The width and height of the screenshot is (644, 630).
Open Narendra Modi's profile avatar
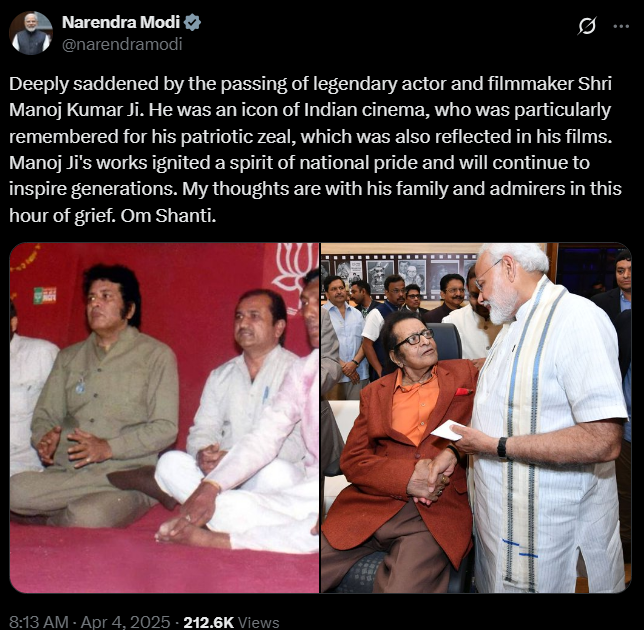coord(31,33)
